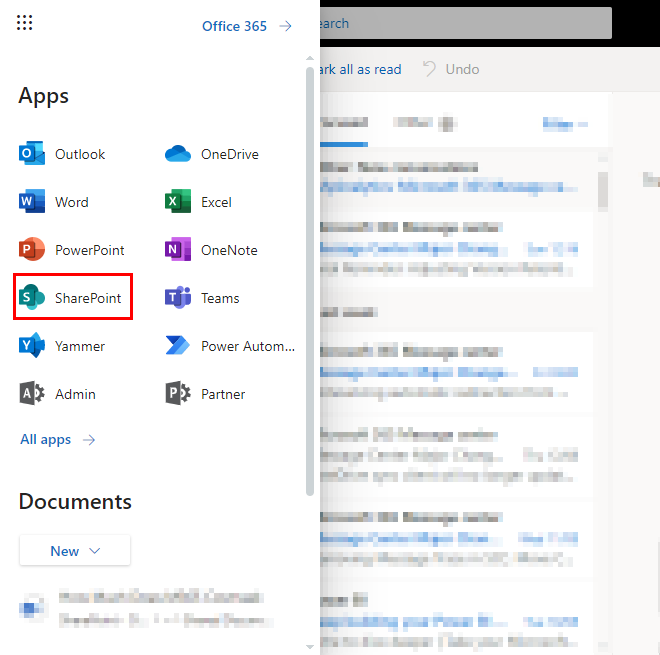Open the Office 365 link
The image size is (660, 655).
click(x=234, y=26)
